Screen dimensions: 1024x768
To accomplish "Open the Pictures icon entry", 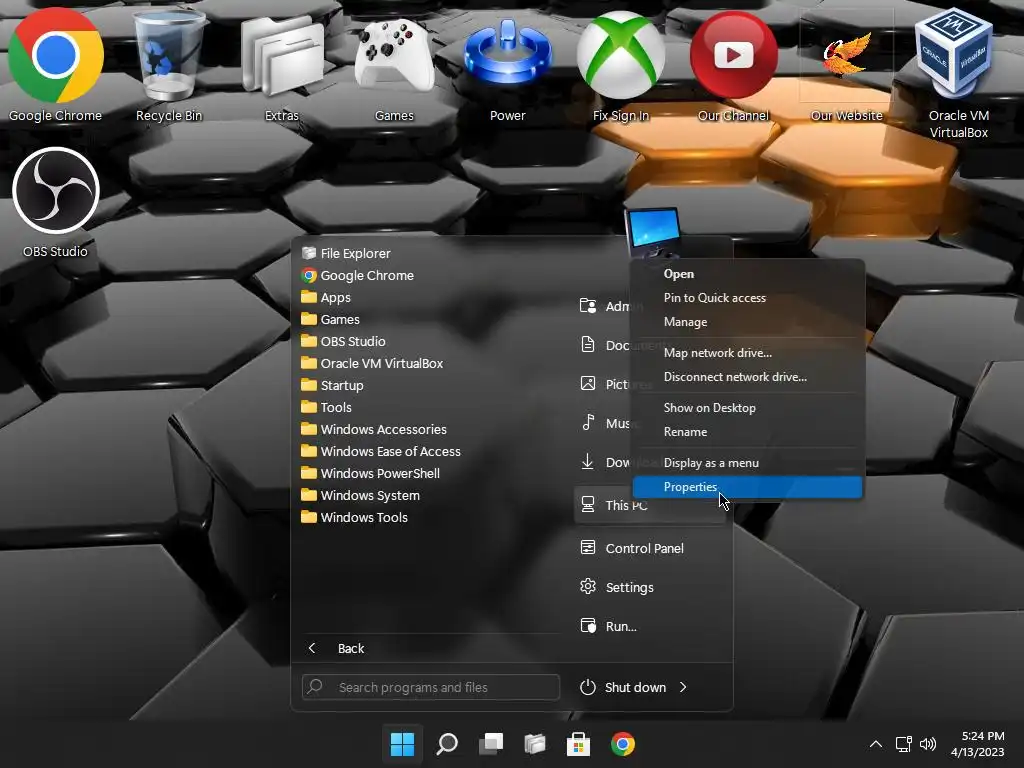I will (x=588, y=383).
